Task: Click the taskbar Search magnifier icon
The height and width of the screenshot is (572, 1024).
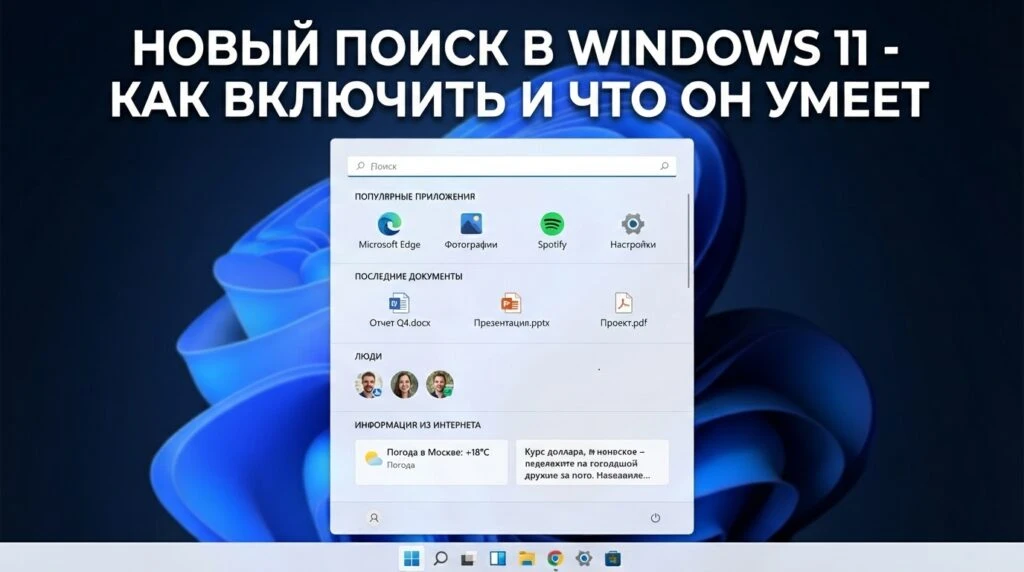Action: 441,558
